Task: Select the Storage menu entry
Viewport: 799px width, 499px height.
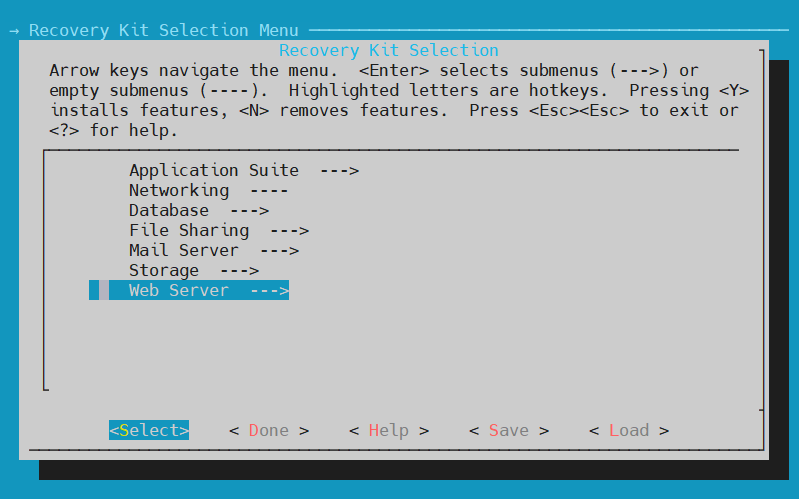Action: [x=163, y=270]
